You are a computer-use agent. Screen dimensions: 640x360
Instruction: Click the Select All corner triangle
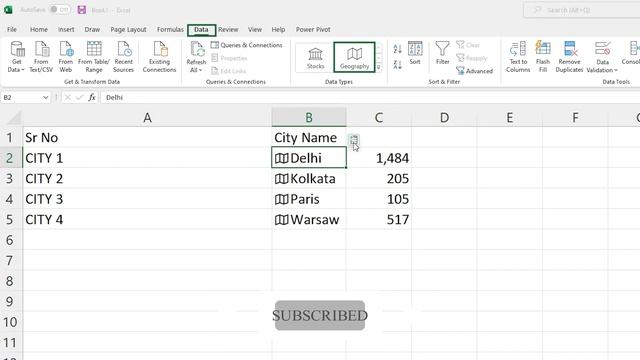pyautogui.click(x=15, y=118)
